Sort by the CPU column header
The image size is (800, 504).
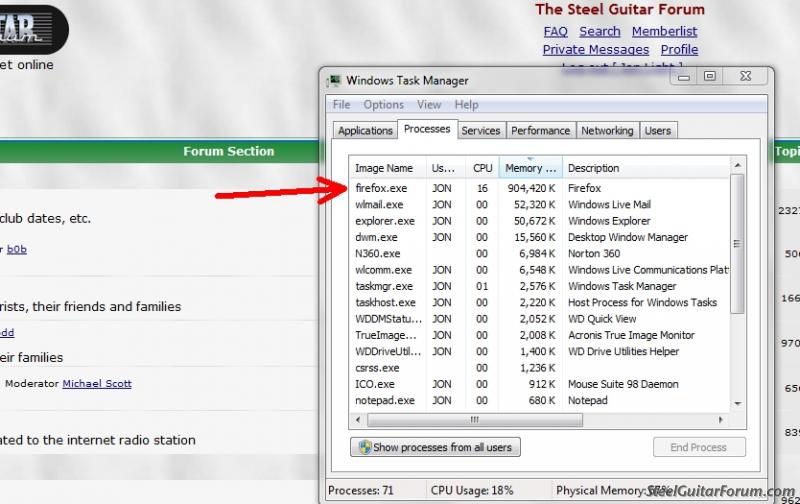click(x=482, y=168)
